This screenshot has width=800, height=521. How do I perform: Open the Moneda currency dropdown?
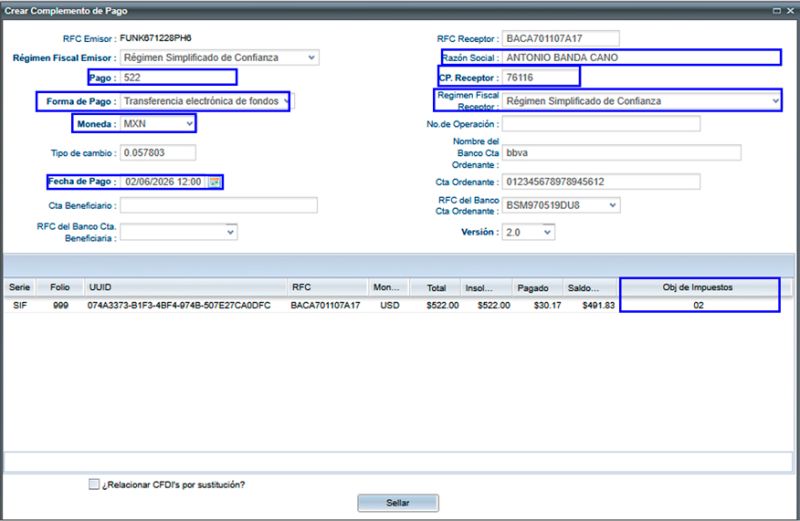tap(189, 123)
